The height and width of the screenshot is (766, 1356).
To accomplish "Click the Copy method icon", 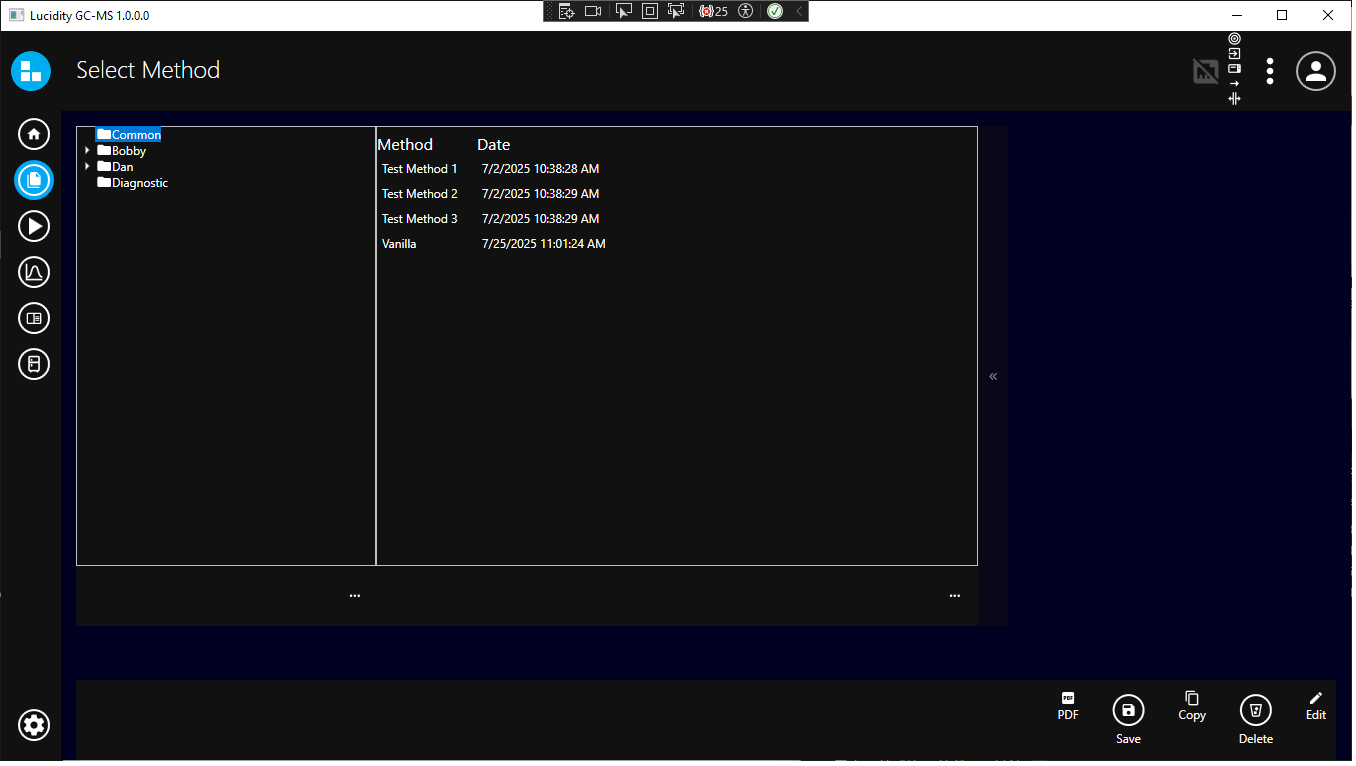I will (1192, 699).
